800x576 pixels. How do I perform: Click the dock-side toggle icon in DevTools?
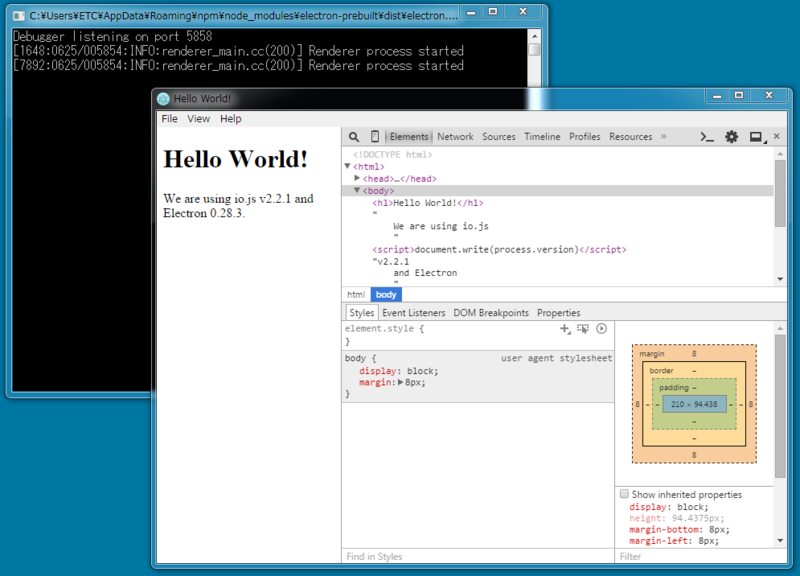tap(757, 137)
